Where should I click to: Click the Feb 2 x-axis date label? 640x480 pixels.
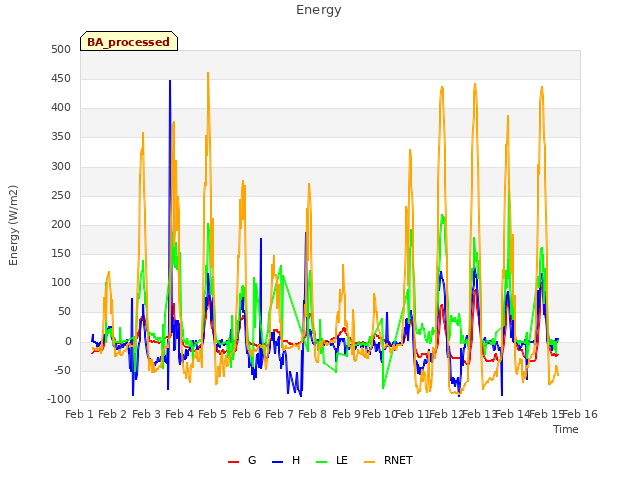pyautogui.click(x=113, y=415)
